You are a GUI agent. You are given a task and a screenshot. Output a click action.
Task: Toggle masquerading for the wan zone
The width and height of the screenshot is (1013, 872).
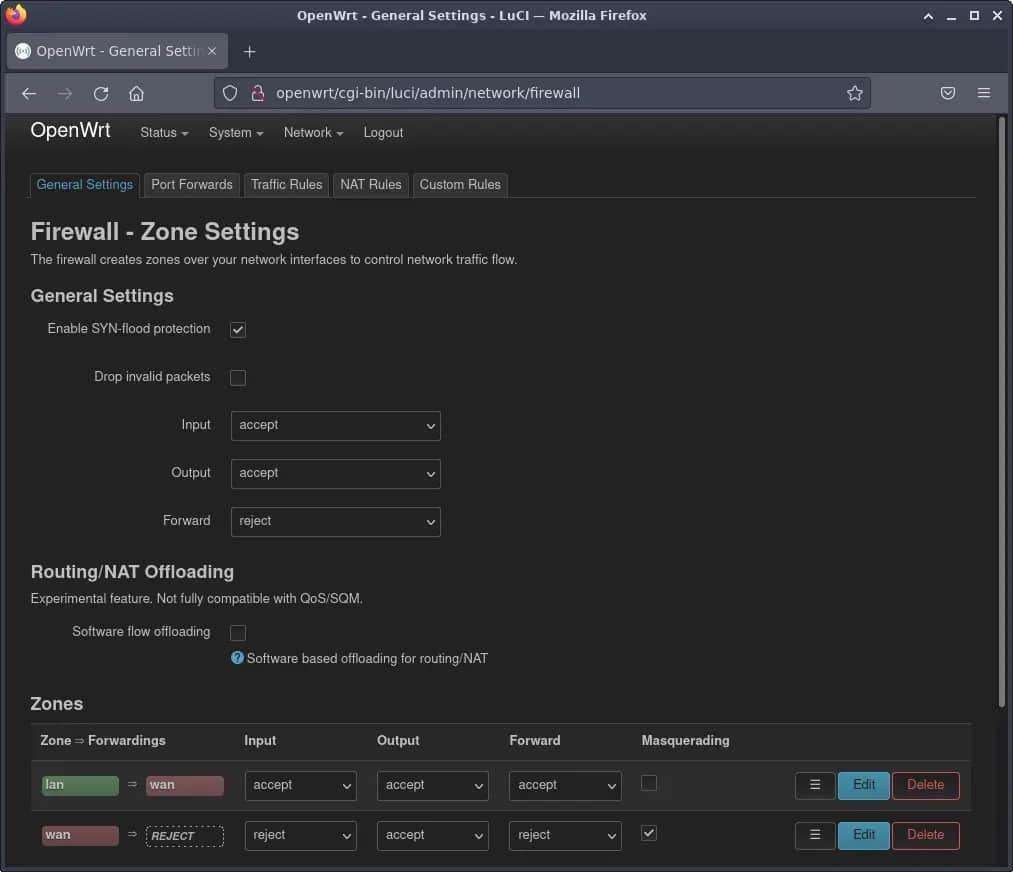tap(649, 833)
